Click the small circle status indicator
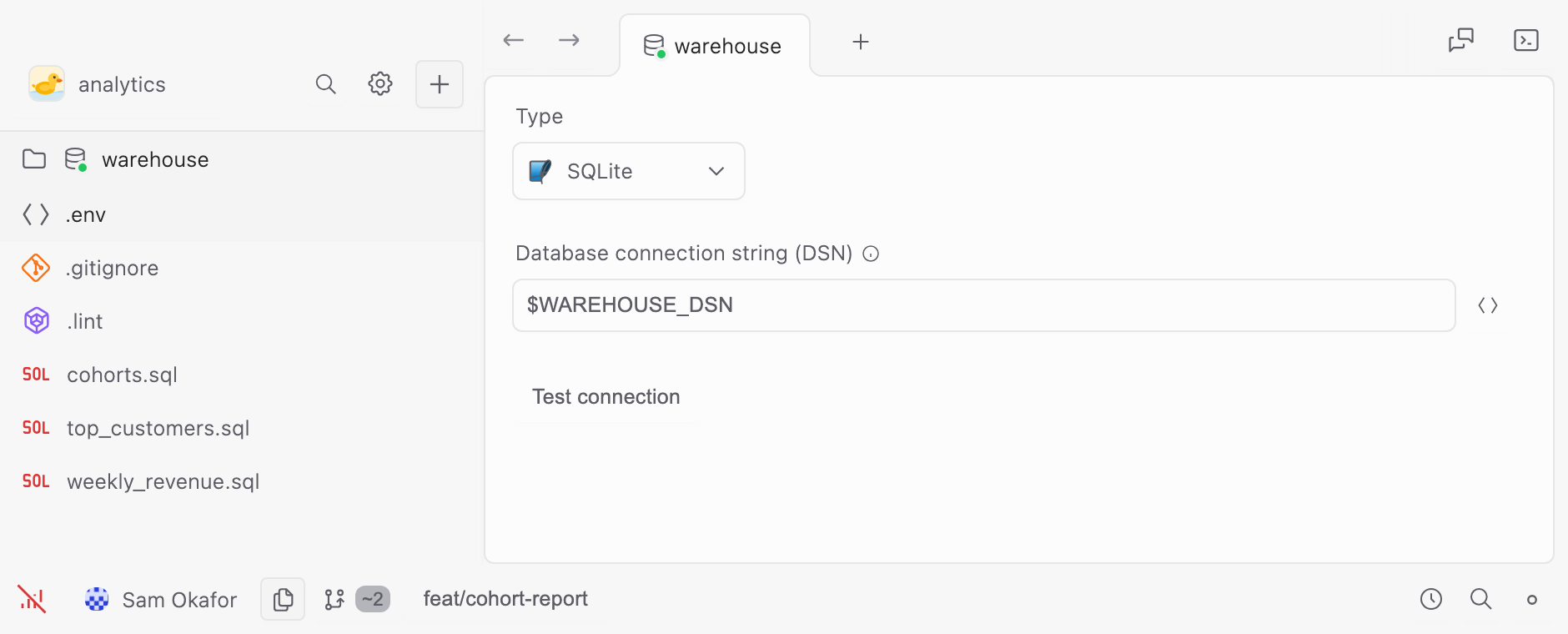1568x634 pixels. (x=1532, y=600)
